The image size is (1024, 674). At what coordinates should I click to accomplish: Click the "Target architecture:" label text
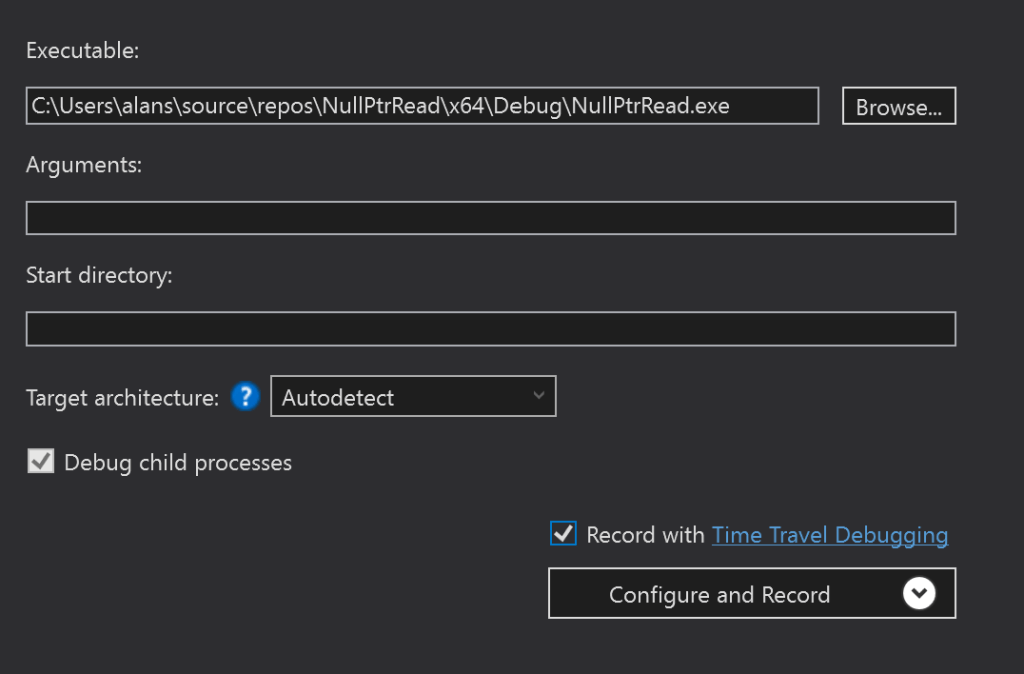click(x=122, y=398)
